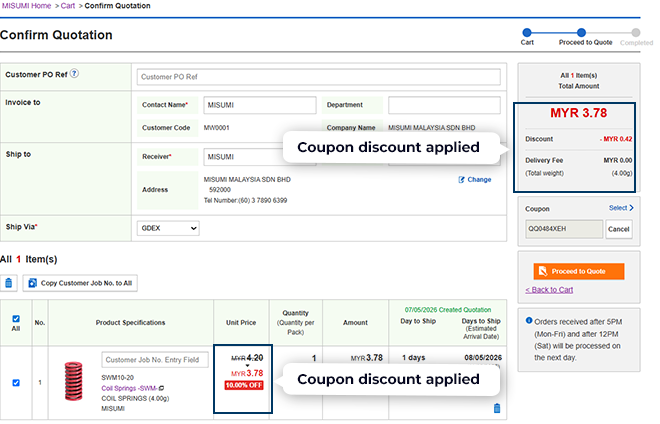Viewport: 660px width, 424px height.
Task: Click the Delivery Fee MYR 0.00 value
Action: (x=617, y=160)
